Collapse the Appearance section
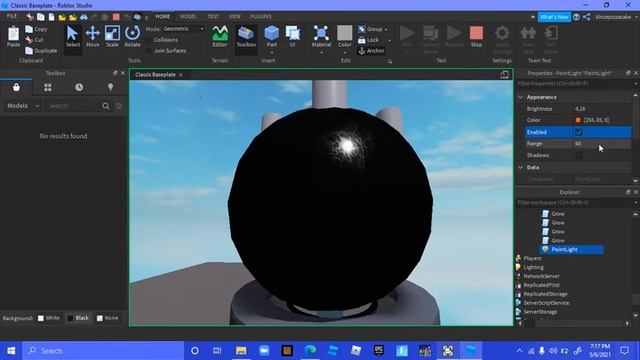The height and width of the screenshot is (360, 640). point(520,97)
